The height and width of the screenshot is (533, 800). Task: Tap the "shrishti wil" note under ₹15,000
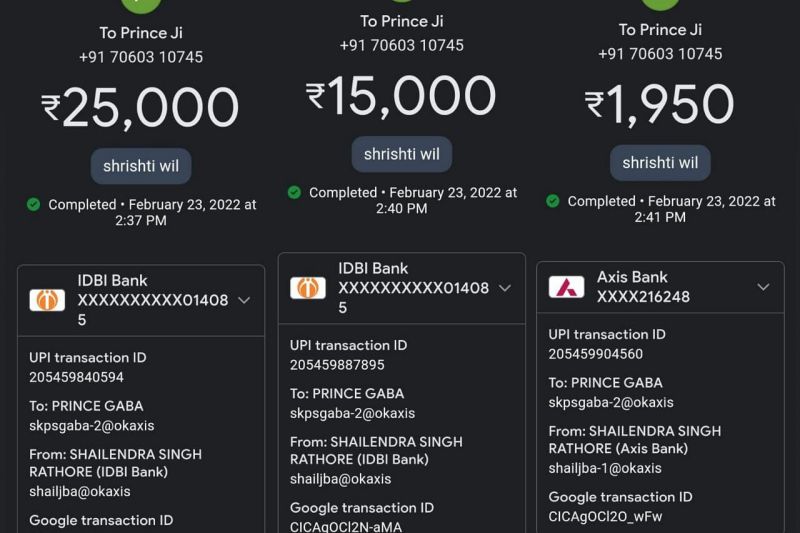401,154
